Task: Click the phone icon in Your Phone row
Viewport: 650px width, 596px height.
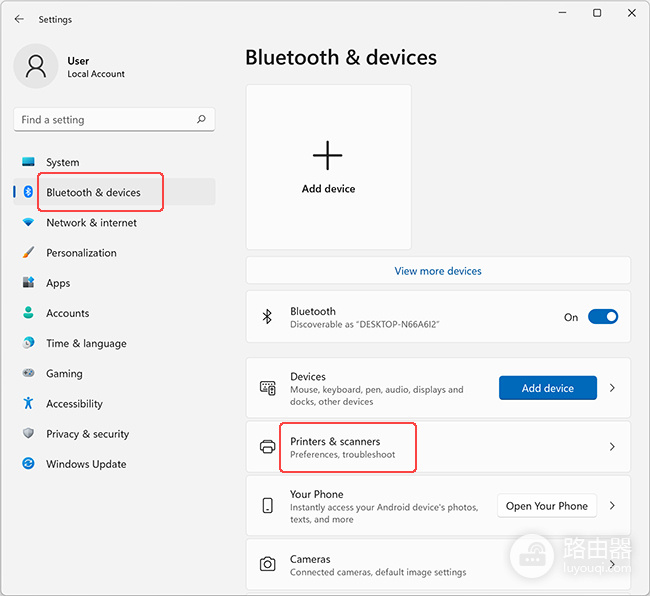Action: coord(267,506)
